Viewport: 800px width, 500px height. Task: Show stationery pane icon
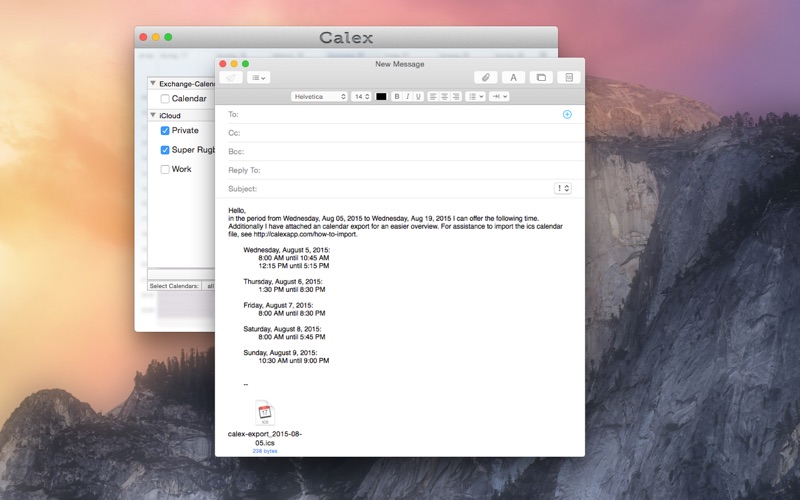click(x=569, y=78)
